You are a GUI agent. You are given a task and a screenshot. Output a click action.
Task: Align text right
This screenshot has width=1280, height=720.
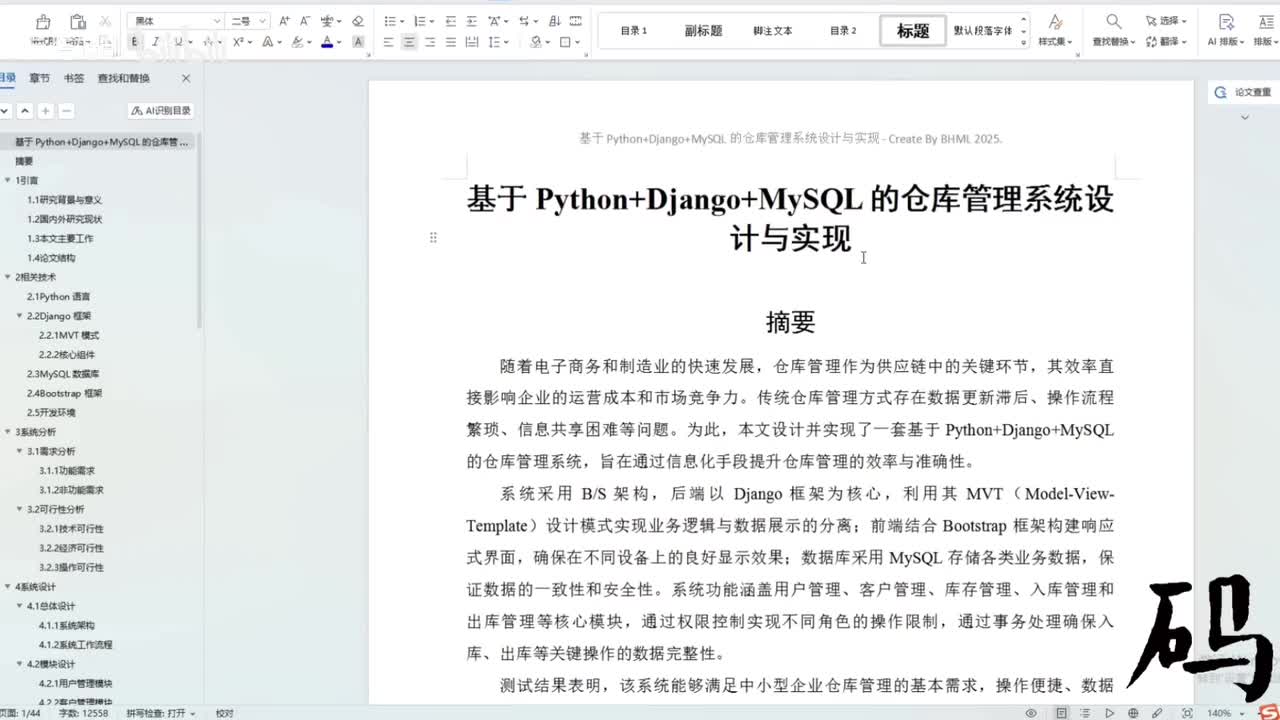[x=430, y=42]
